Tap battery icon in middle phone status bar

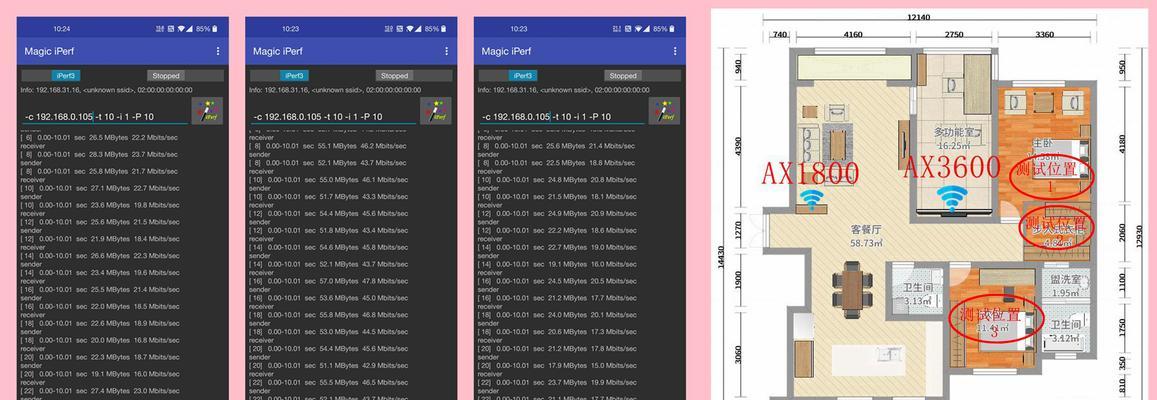click(443, 29)
